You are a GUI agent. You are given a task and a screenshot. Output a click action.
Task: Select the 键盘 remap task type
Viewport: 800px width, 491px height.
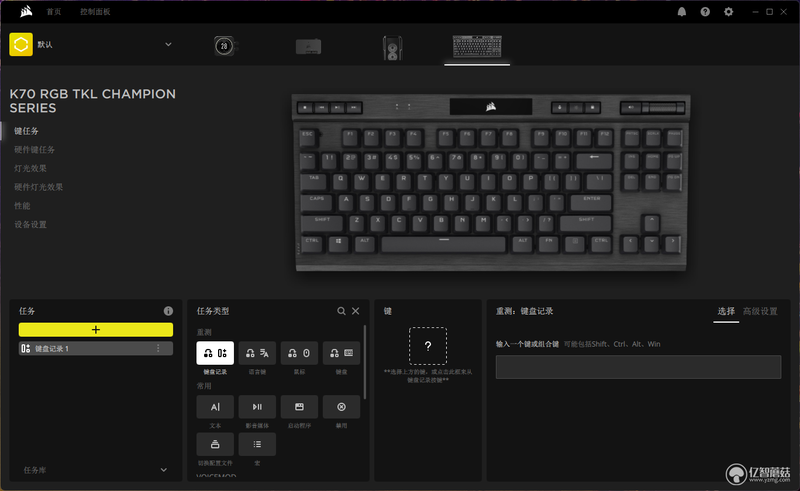[341, 353]
